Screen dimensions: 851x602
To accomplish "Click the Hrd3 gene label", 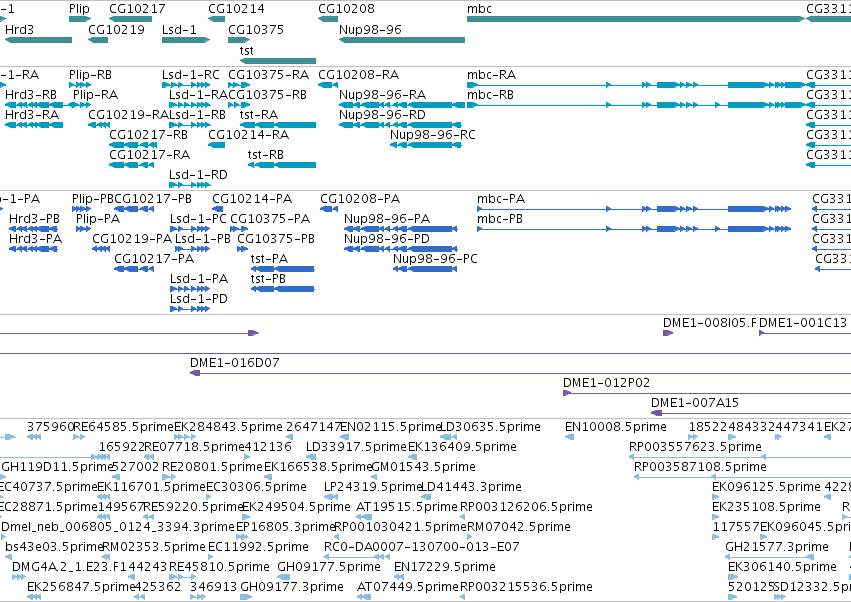I will 19,30.
